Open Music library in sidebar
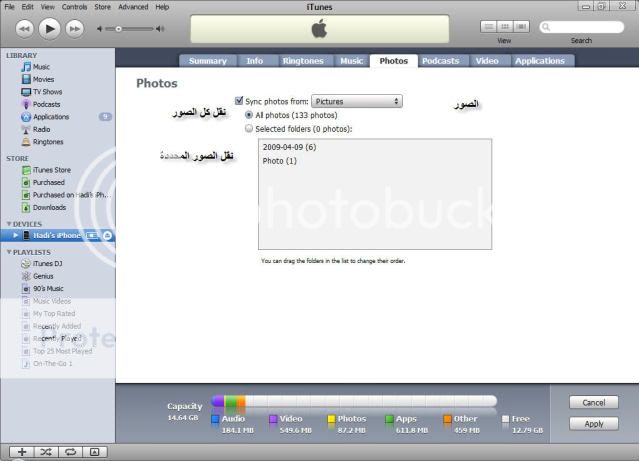This screenshot has height=461, width=639. click(x=41, y=67)
